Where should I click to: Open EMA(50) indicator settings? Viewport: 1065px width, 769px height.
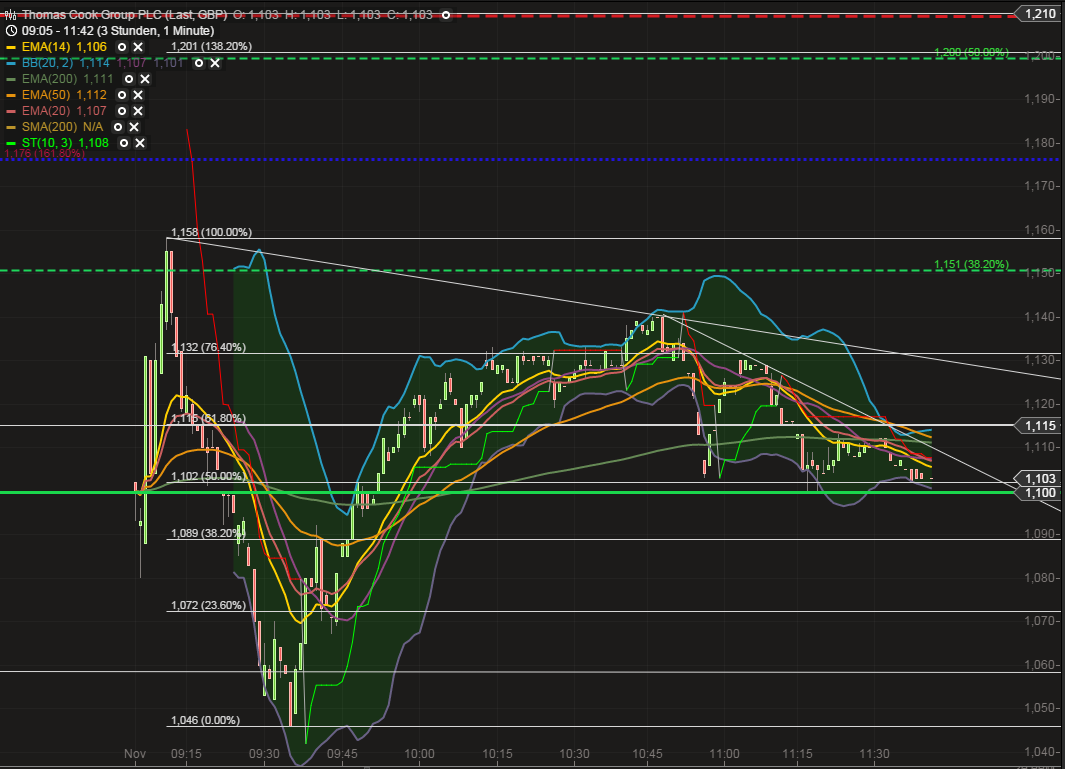122,95
